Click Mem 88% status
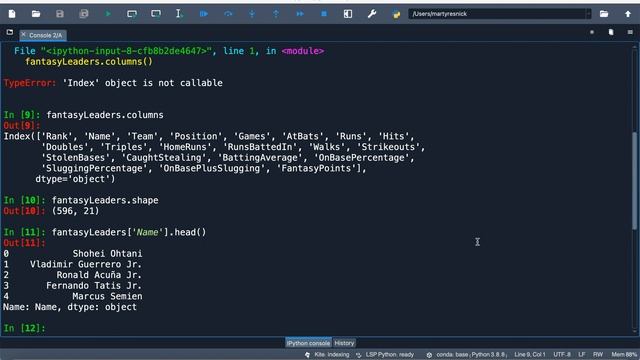Screen dimensions: 640x360 pyautogui.click(x=624, y=355)
